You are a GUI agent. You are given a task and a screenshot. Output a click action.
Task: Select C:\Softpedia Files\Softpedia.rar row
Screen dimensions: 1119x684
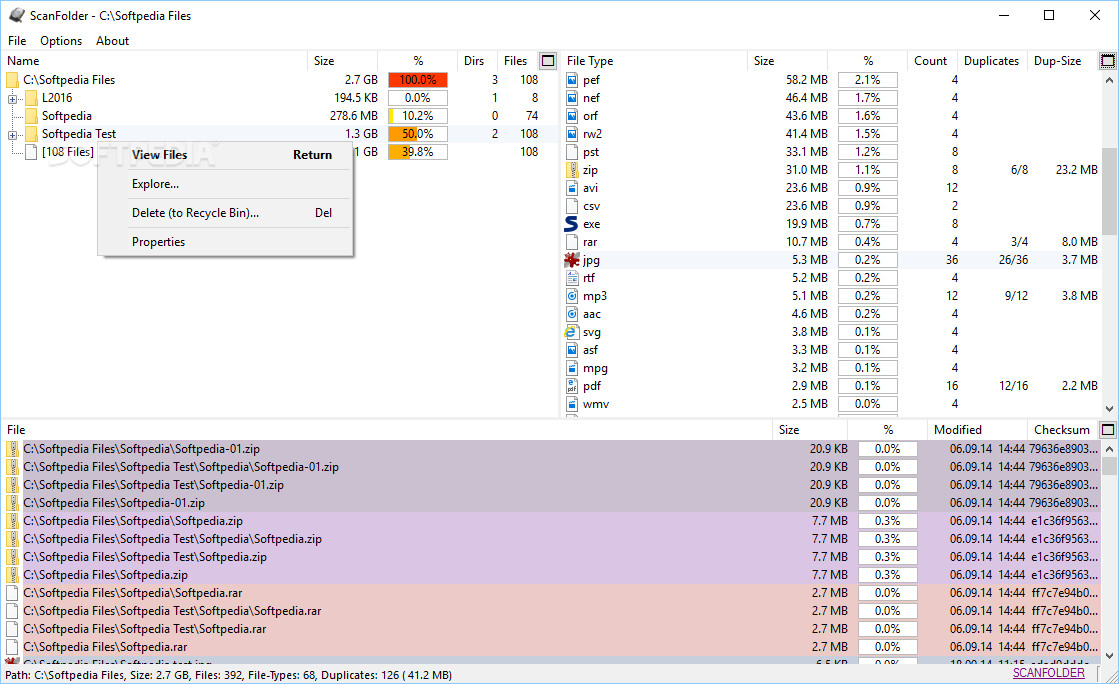pos(551,647)
